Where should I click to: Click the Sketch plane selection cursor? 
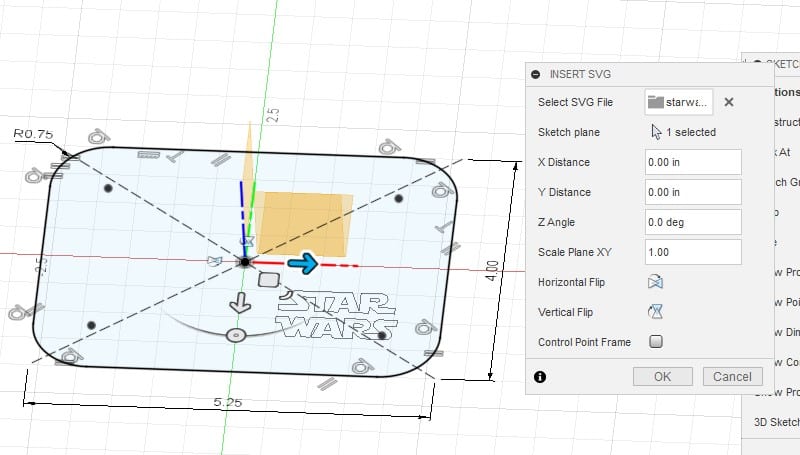pos(656,132)
